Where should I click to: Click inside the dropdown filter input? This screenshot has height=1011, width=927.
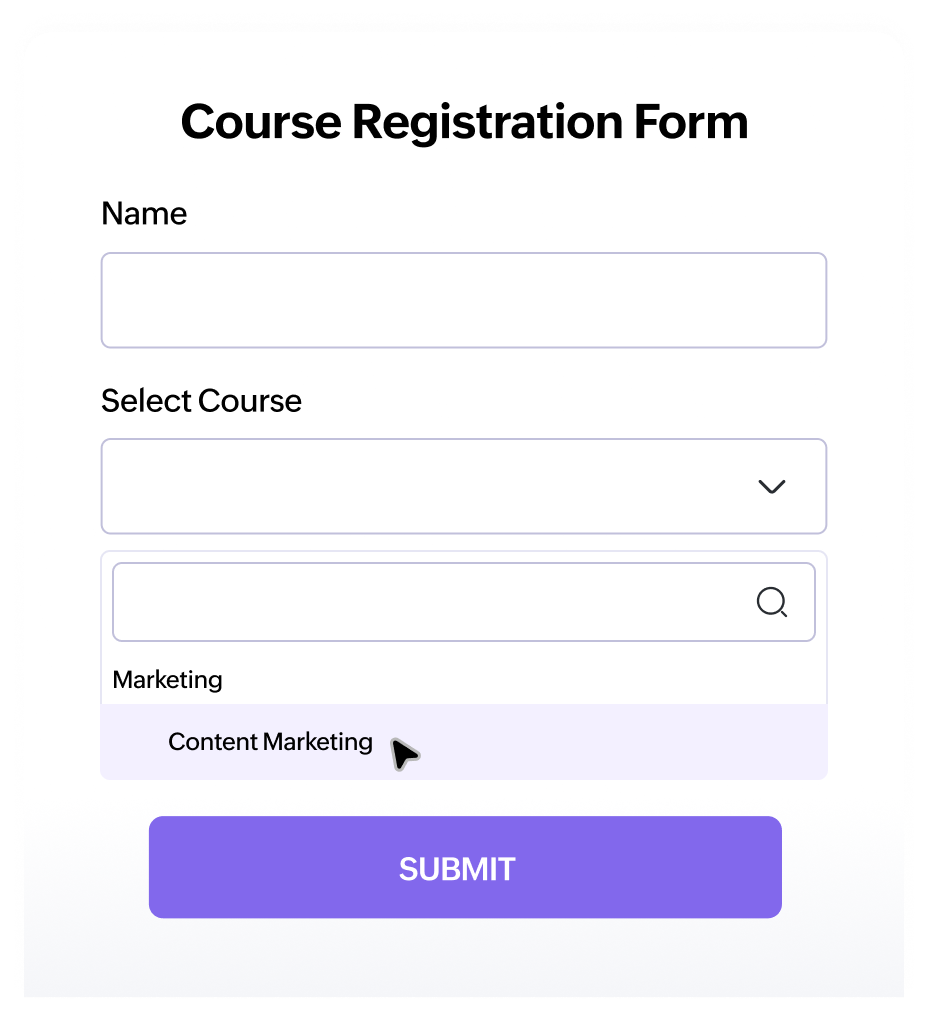tap(430, 602)
